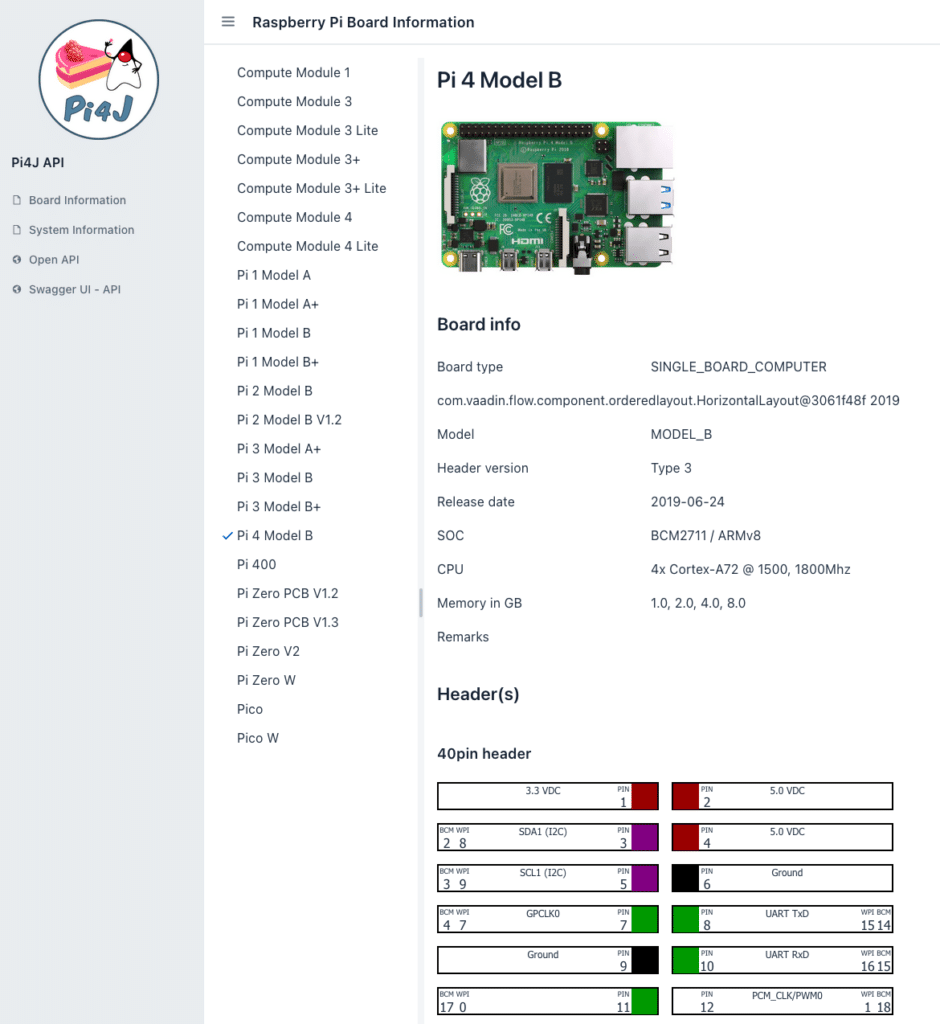Click the Header version Type 3 value
The width and height of the screenshot is (940, 1024).
[x=671, y=468]
